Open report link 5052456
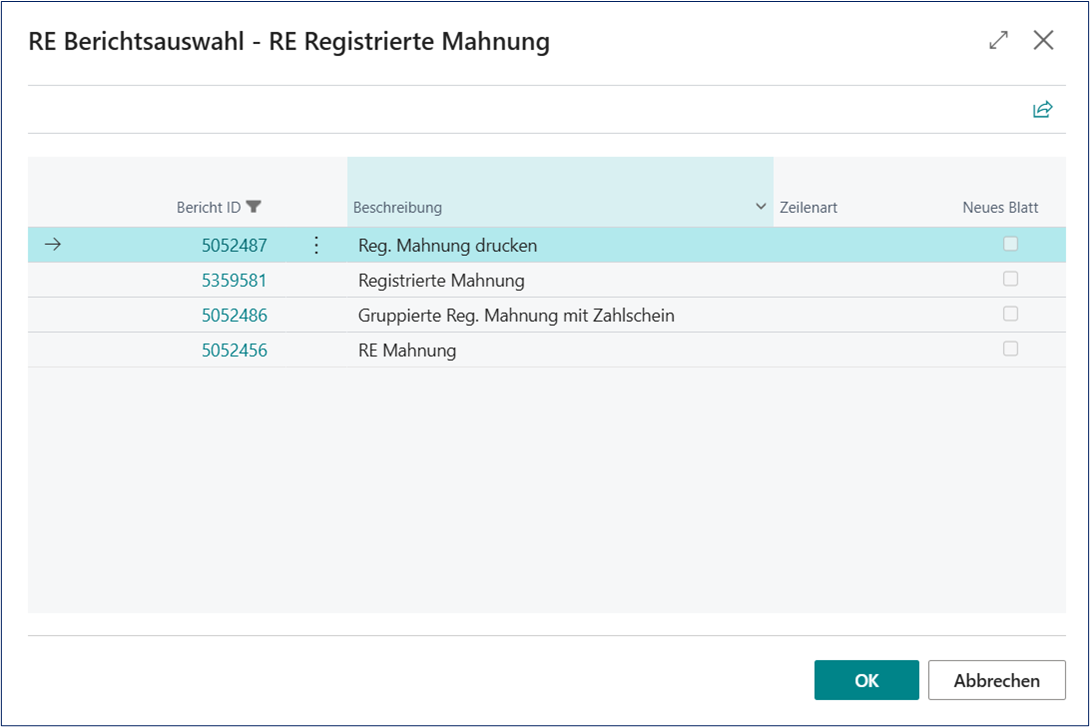This screenshot has height=727, width=1090. pyautogui.click(x=234, y=350)
